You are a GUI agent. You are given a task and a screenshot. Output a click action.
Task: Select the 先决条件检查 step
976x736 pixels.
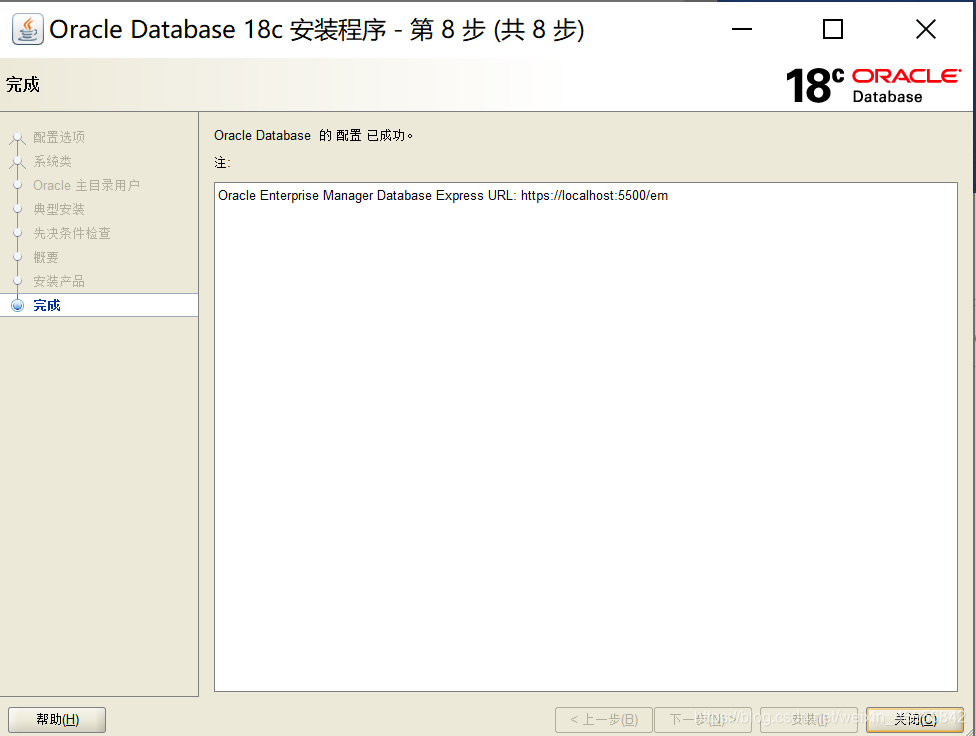pos(72,234)
